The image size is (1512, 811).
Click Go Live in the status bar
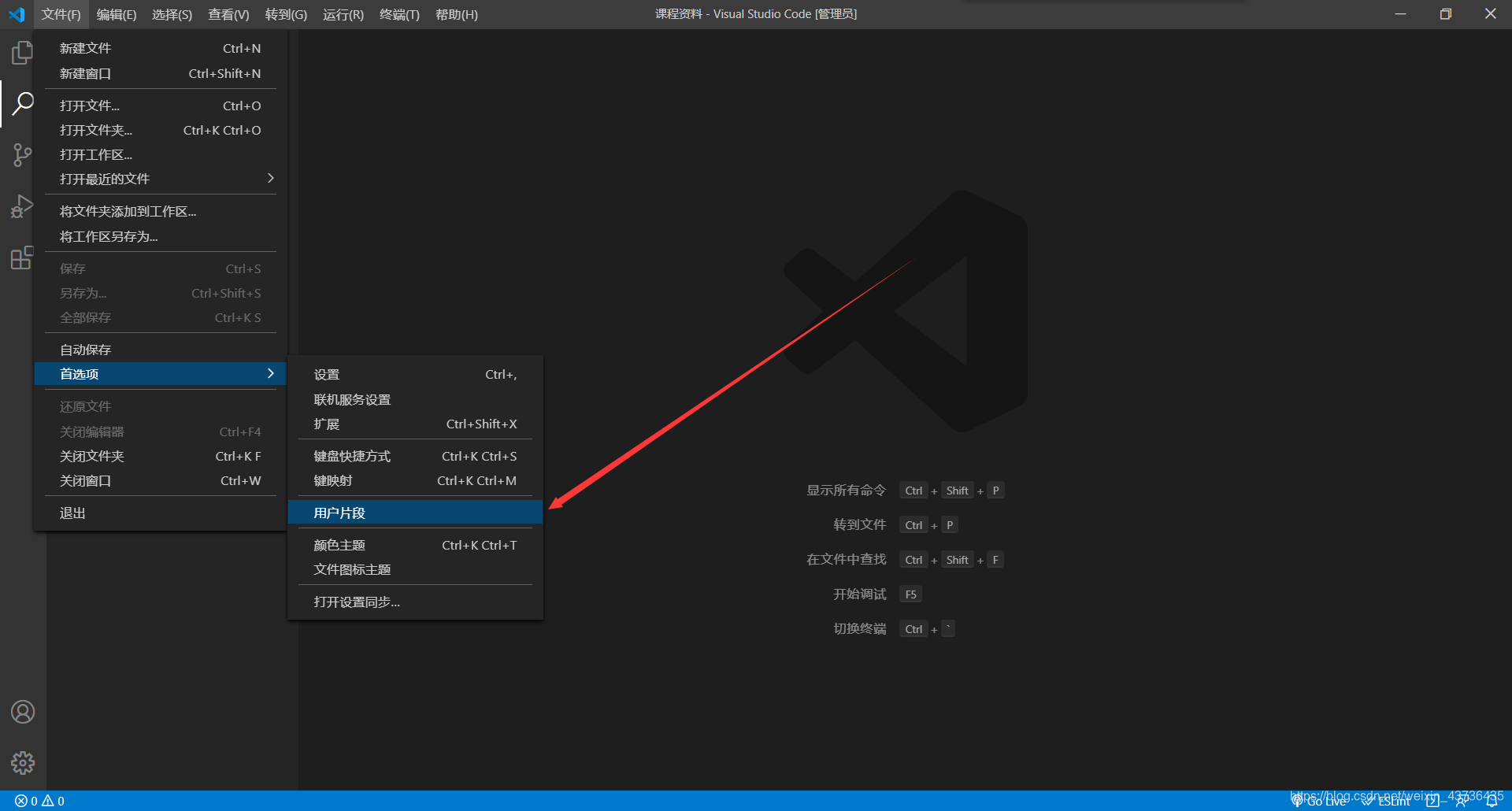click(x=1320, y=801)
